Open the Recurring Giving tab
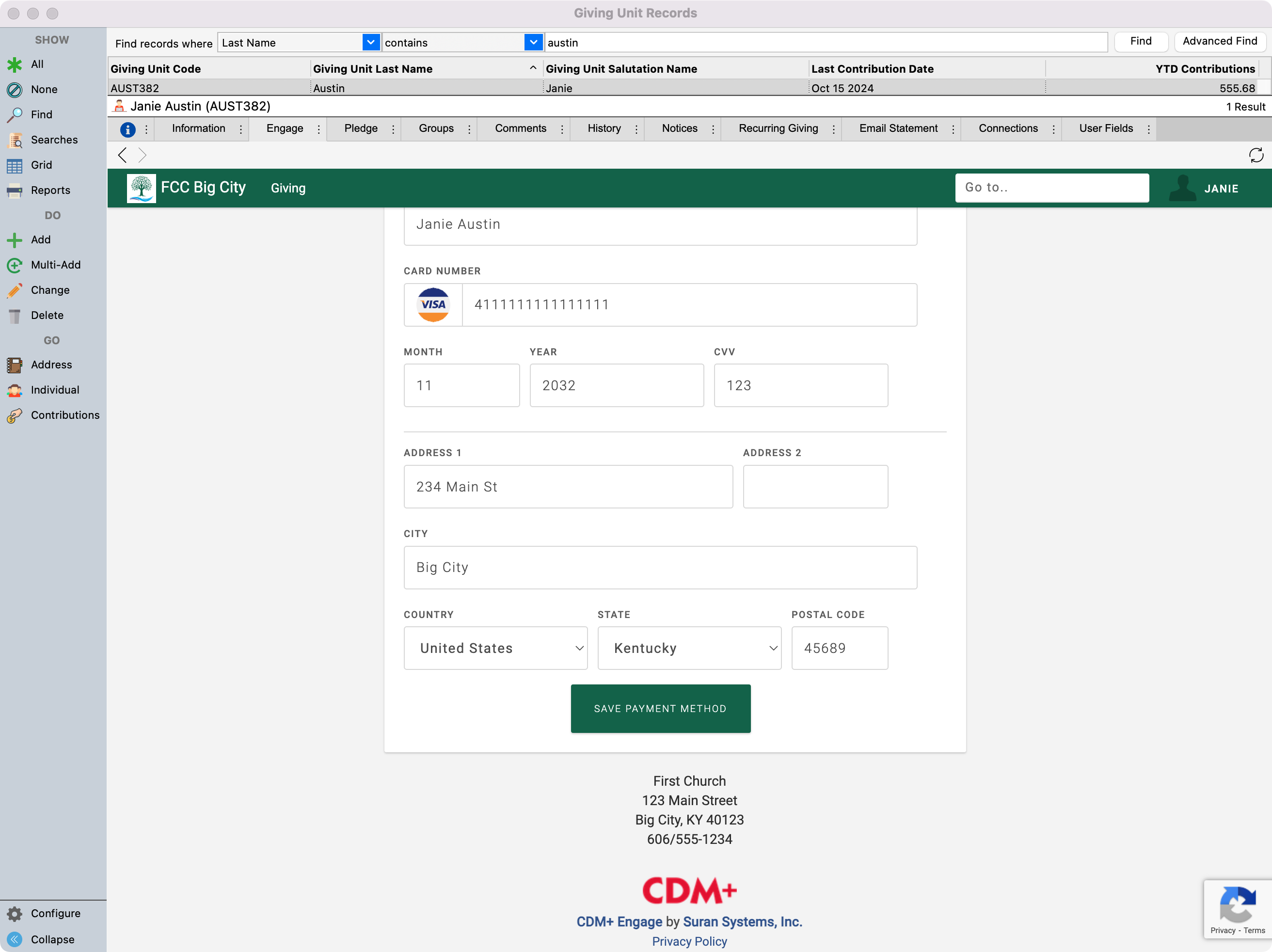 (x=778, y=129)
